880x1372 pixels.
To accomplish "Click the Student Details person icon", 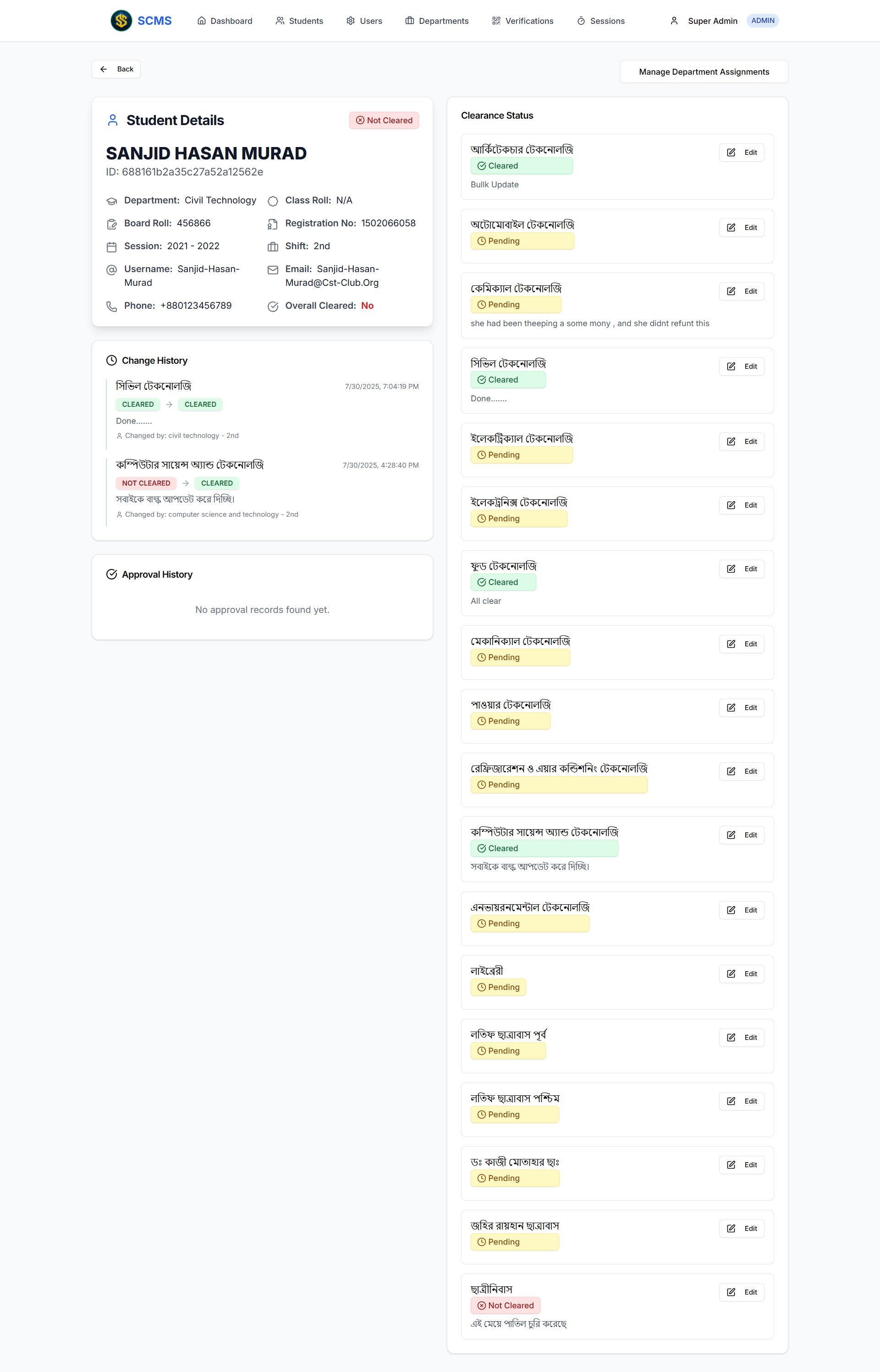I will 113,120.
